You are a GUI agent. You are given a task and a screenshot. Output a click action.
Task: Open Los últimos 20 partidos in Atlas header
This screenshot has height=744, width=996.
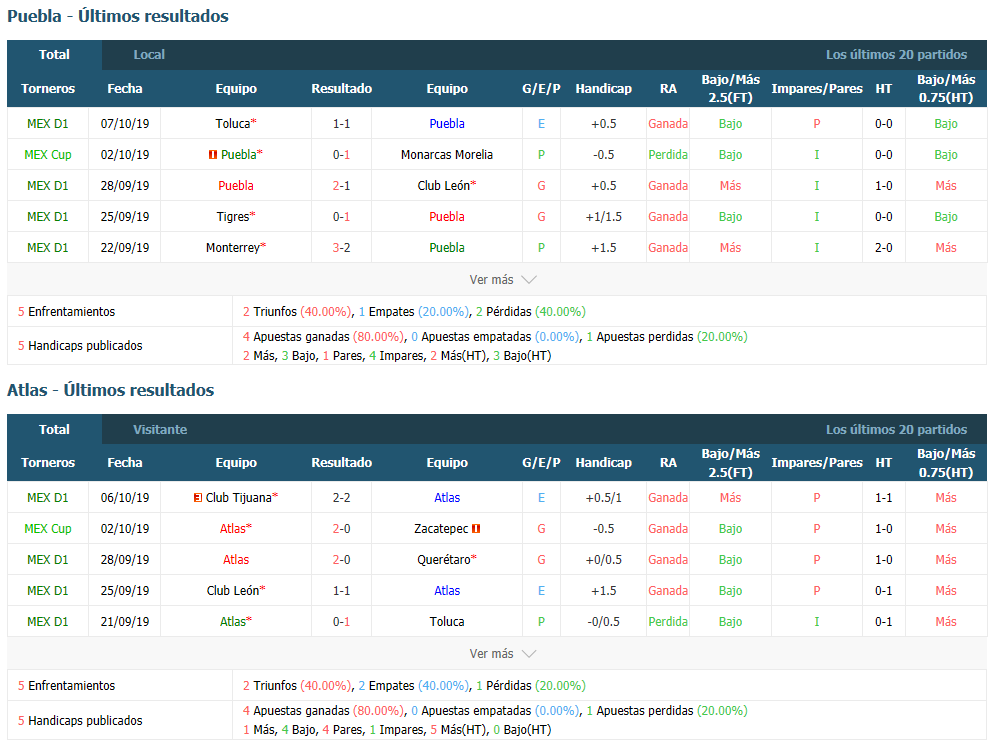pyautogui.click(x=896, y=429)
